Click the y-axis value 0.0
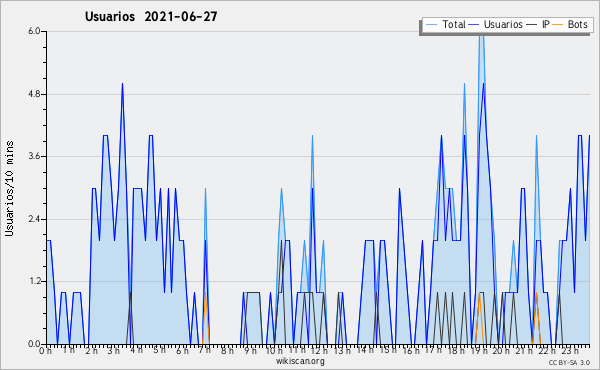The height and width of the screenshot is (370, 600). 34,344
